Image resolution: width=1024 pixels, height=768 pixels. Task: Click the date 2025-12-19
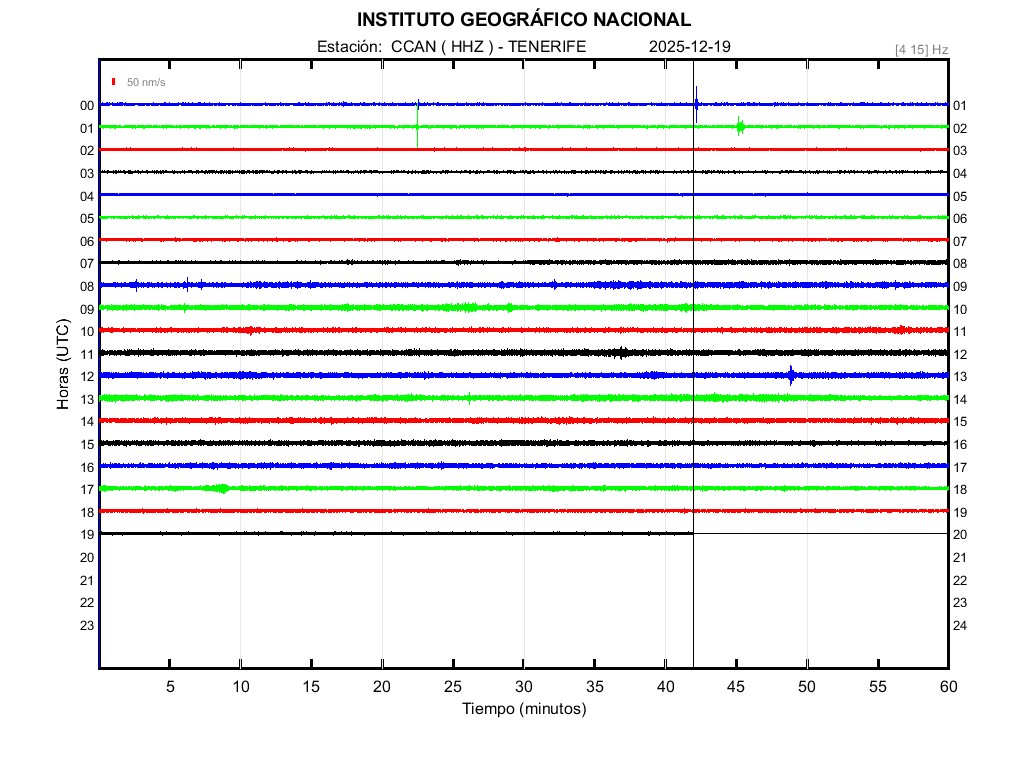point(691,46)
